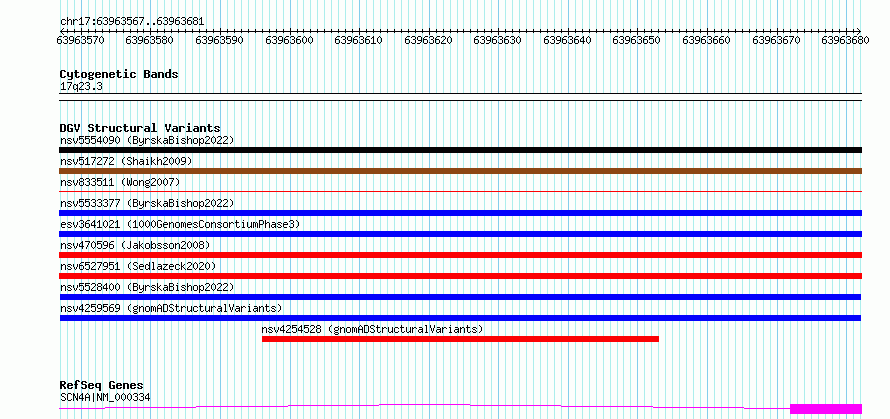Select the red nsv470596 variant bar
Image resolution: width=890 pixels, height=419 pixels.
460,255
